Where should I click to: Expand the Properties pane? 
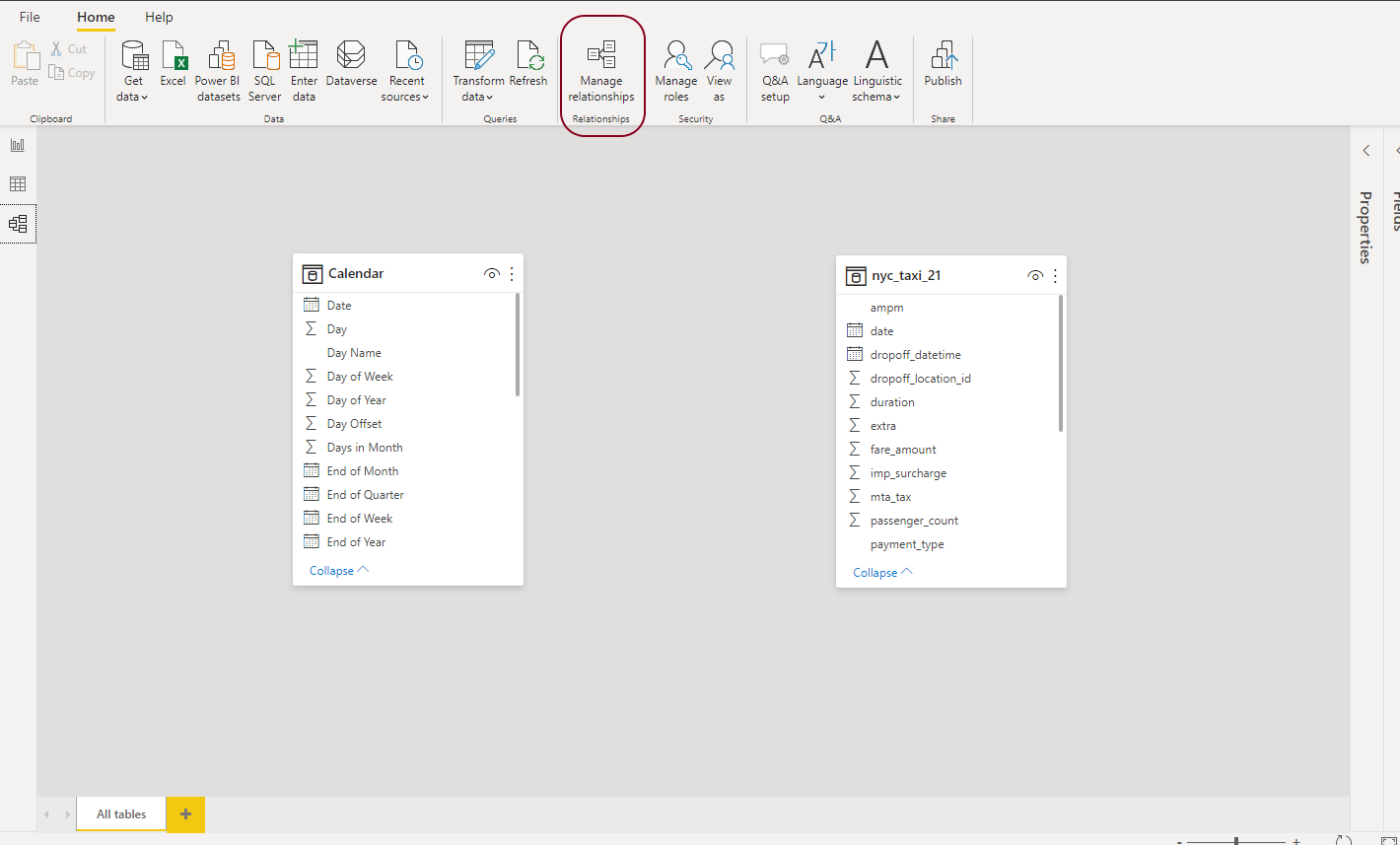pyautogui.click(x=1366, y=151)
